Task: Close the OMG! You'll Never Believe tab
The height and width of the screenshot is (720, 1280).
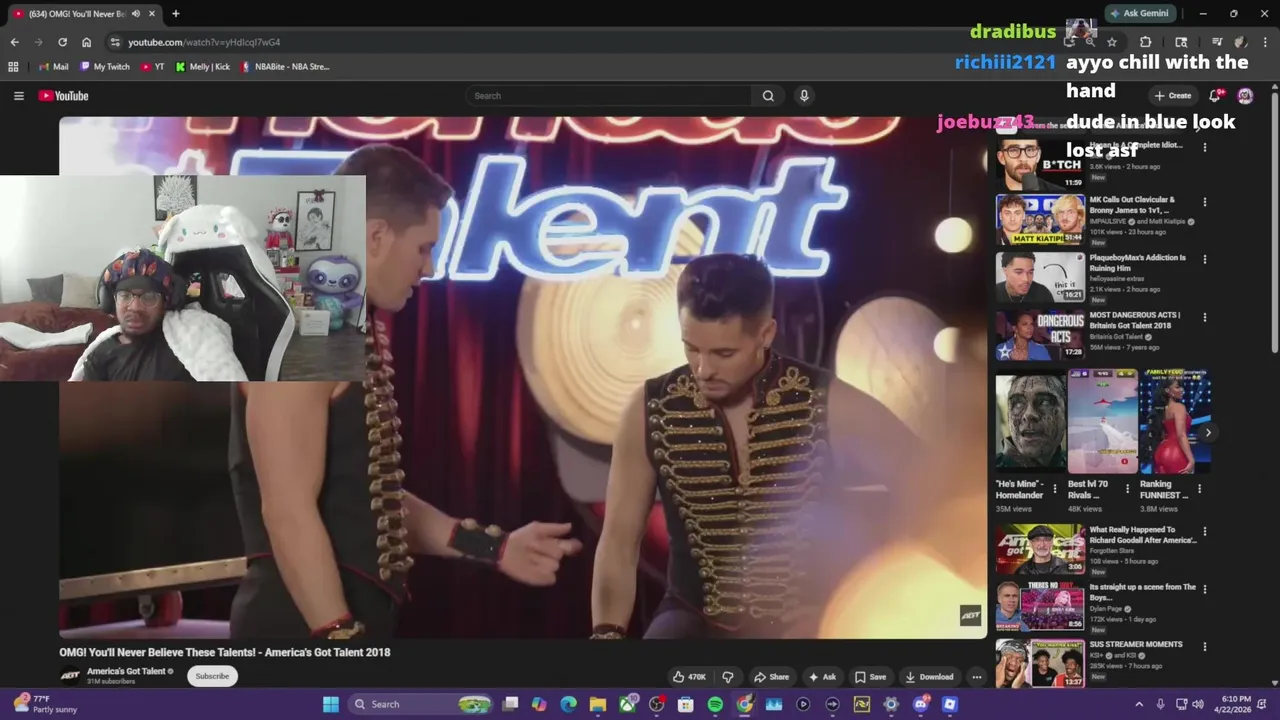Action: 152,14
